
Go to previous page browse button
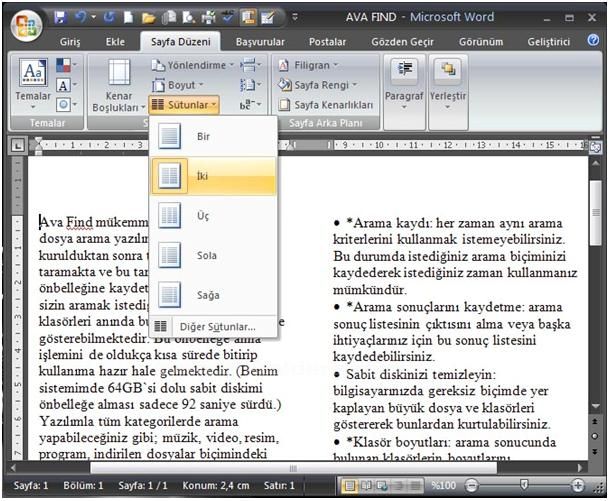pos(595,421)
